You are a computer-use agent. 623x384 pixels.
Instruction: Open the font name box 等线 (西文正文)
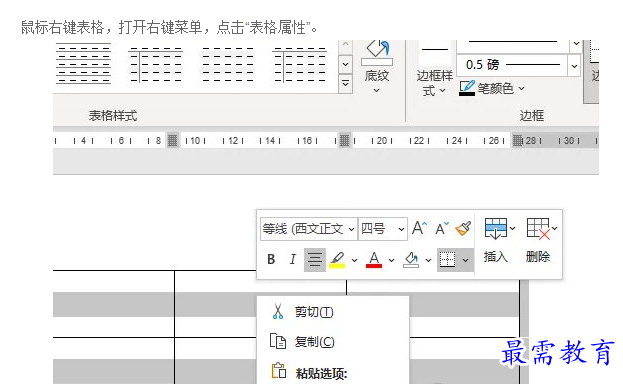pos(309,229)
